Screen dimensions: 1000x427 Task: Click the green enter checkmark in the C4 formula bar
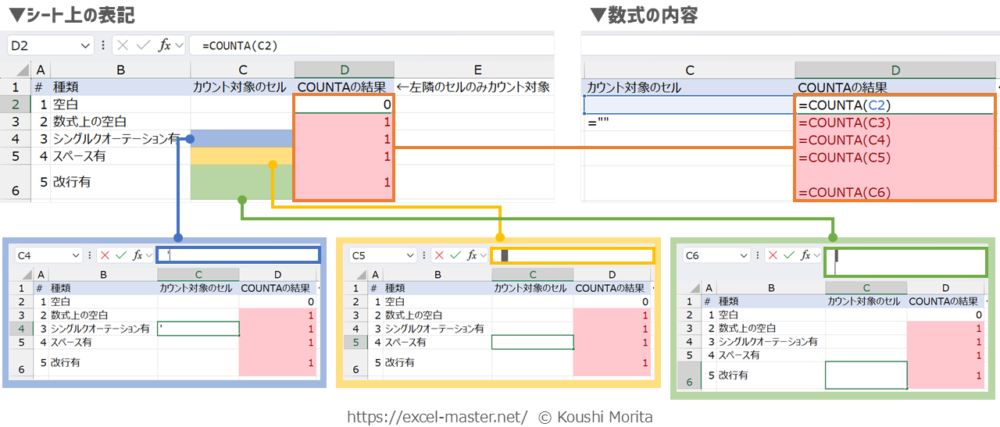[x=122, y=256]
